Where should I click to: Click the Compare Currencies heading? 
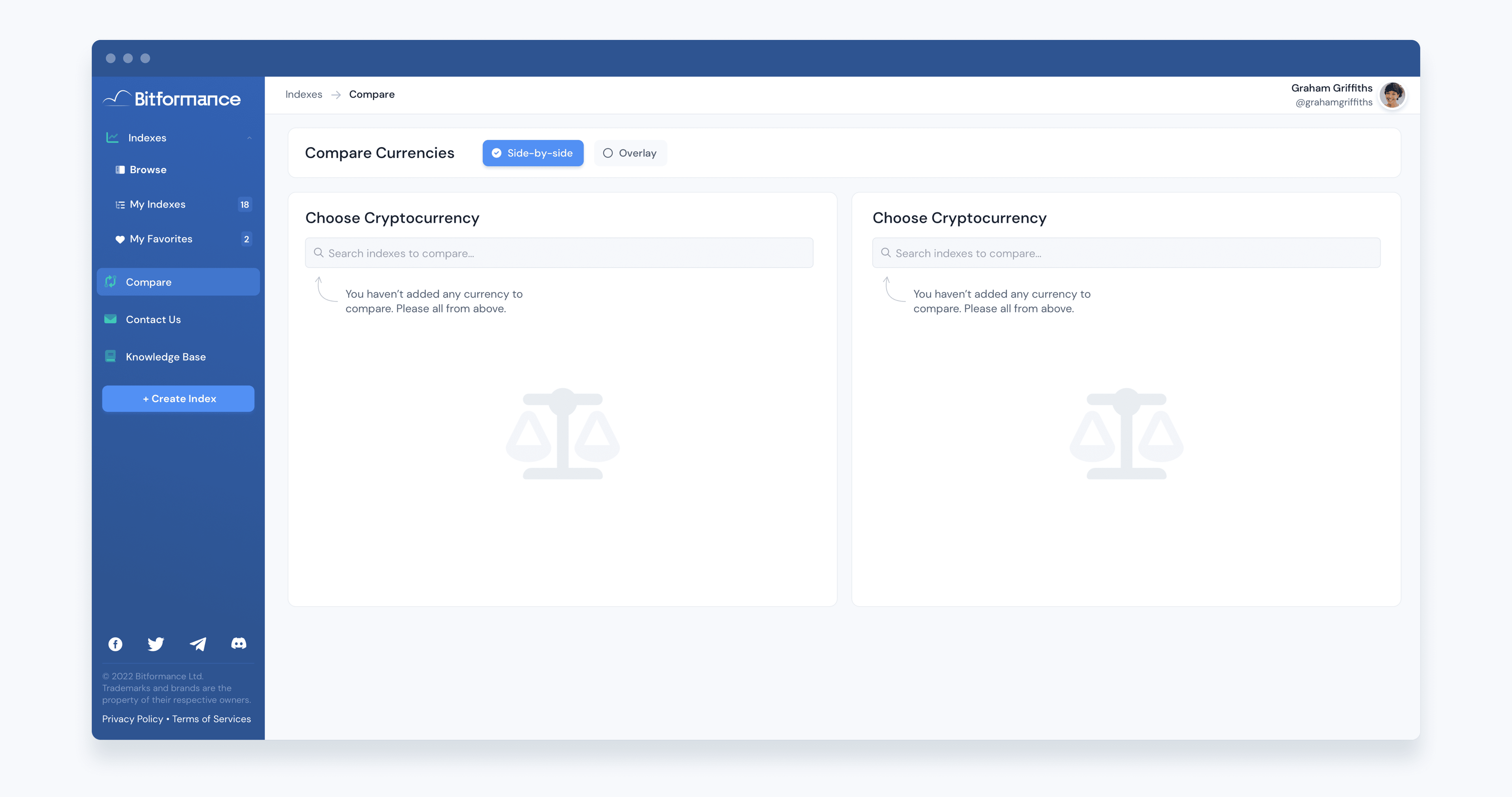380,153
